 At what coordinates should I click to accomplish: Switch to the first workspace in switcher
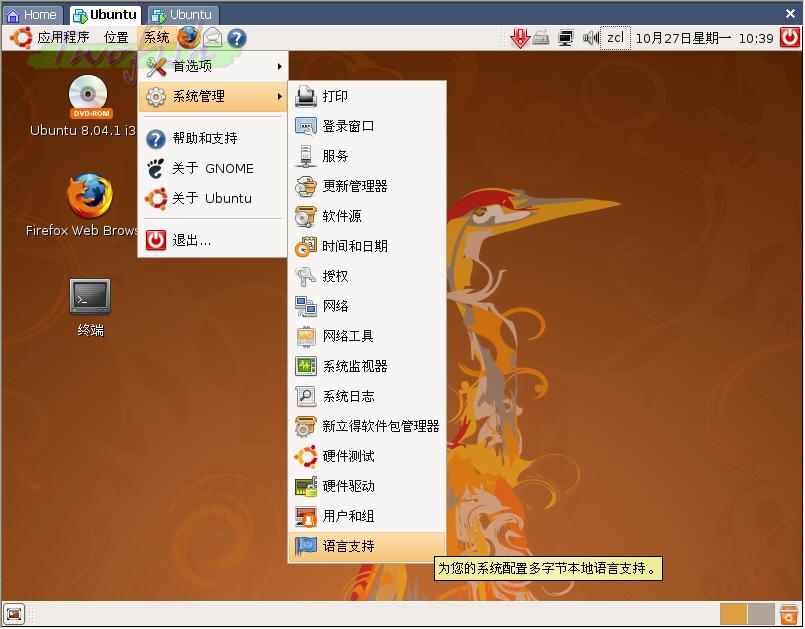coord(734,614)
